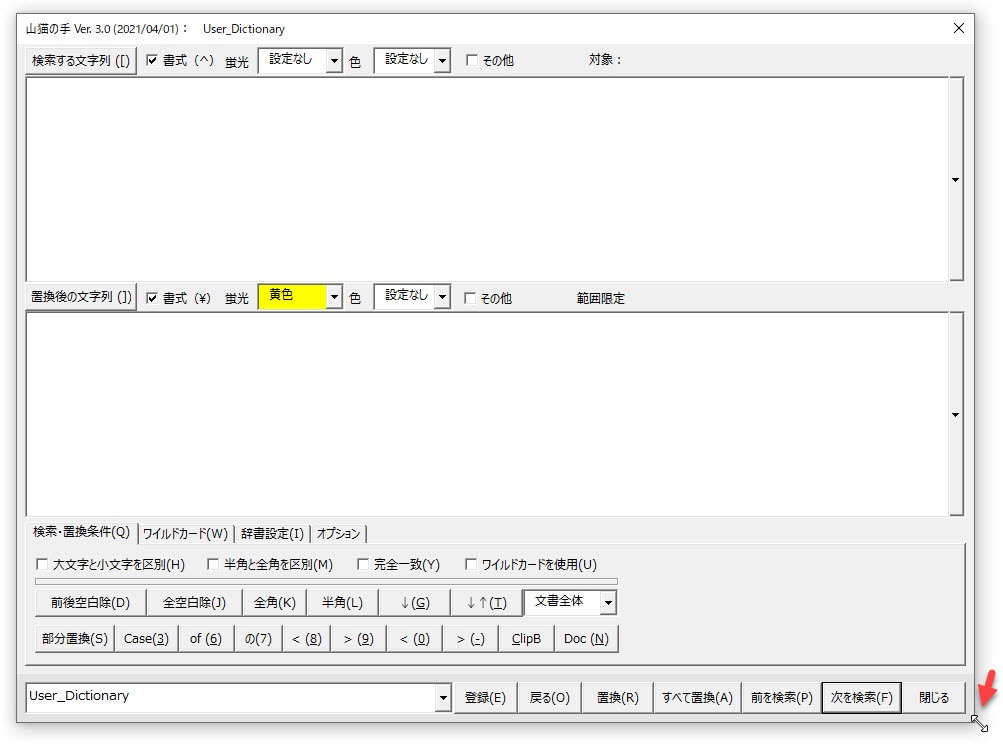Screen dimensions: 1003x754
Task: Click the ↓↑(T) arrows button
Action: (x=486, y=603)
